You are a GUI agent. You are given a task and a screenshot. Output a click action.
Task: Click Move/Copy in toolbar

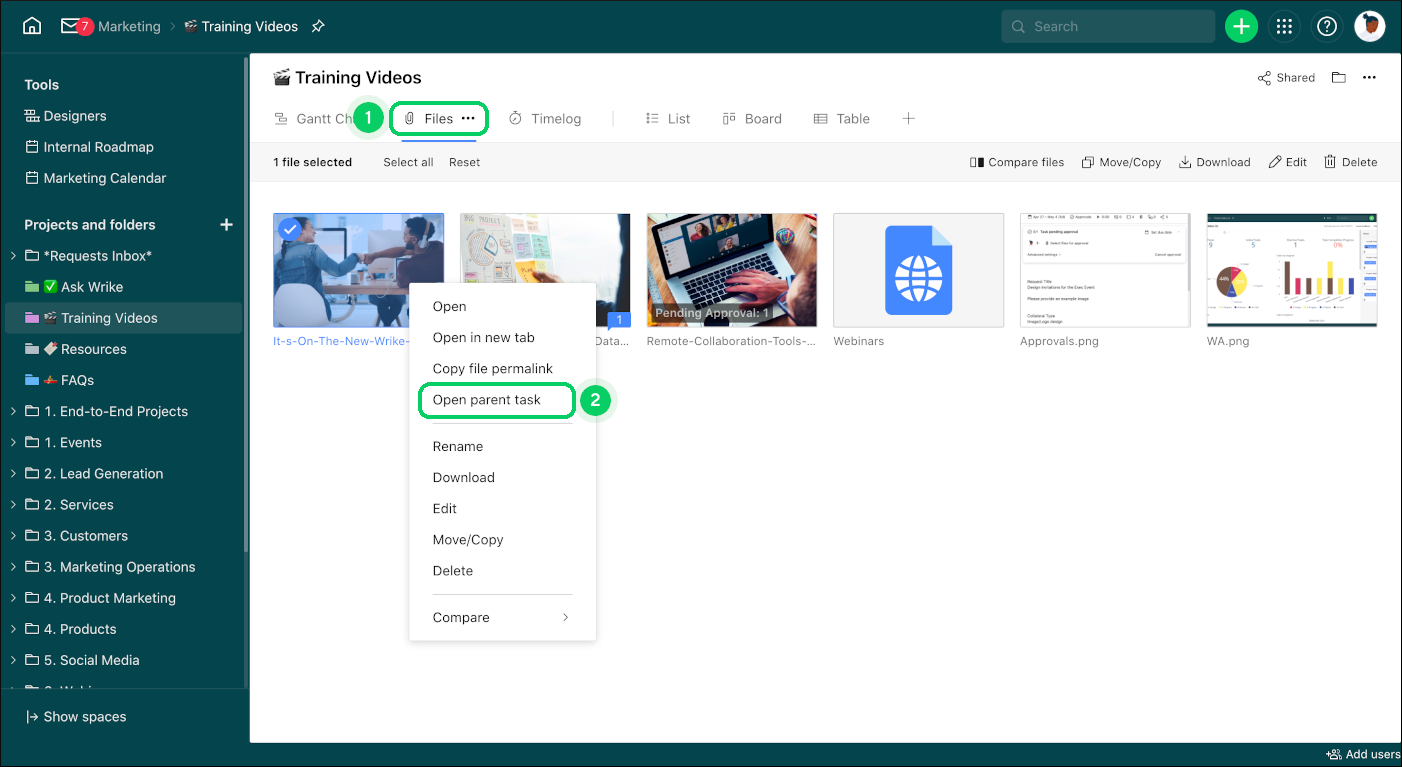(x=1121, y=162)
